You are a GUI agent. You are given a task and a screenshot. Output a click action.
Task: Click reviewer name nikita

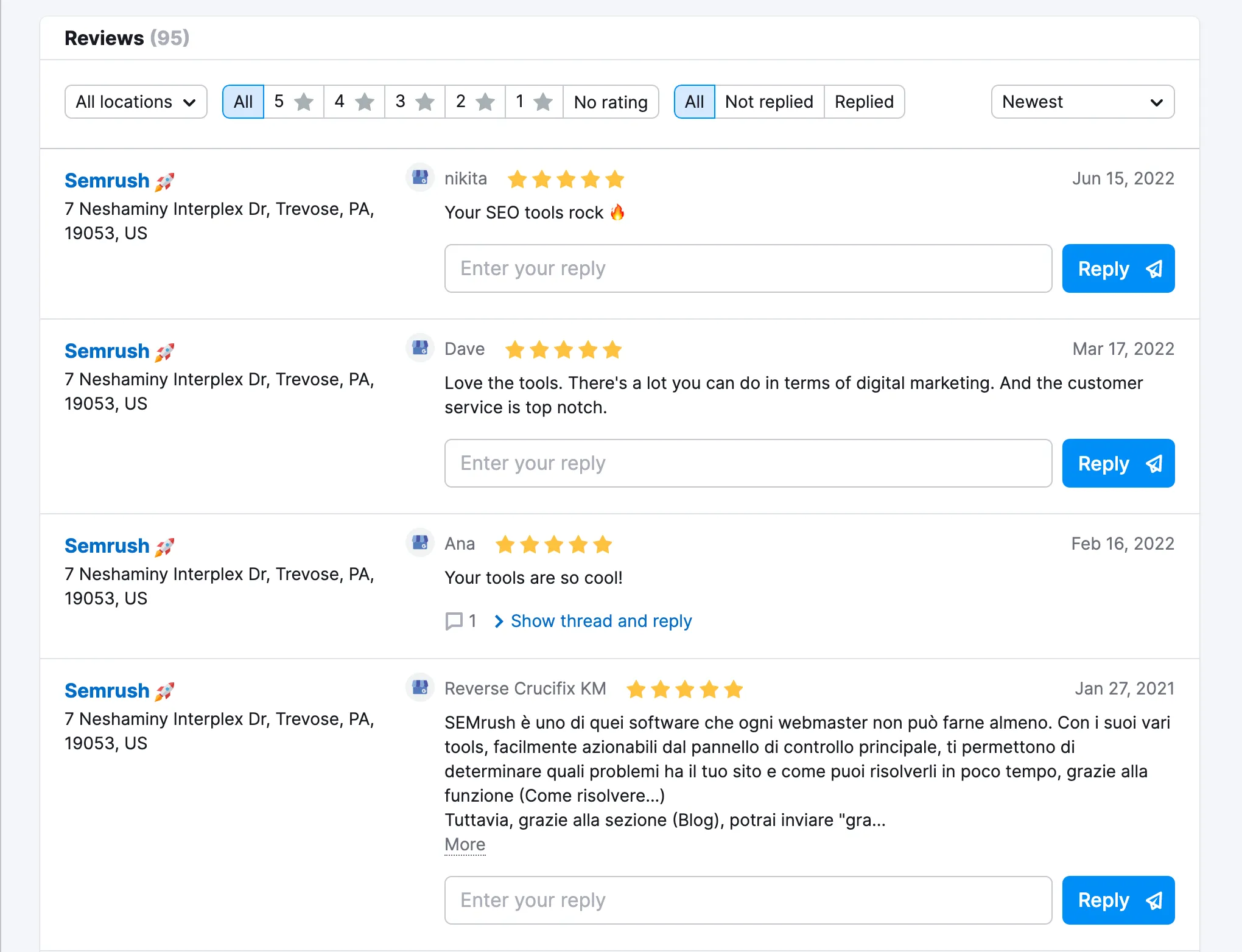pos(466,178)
